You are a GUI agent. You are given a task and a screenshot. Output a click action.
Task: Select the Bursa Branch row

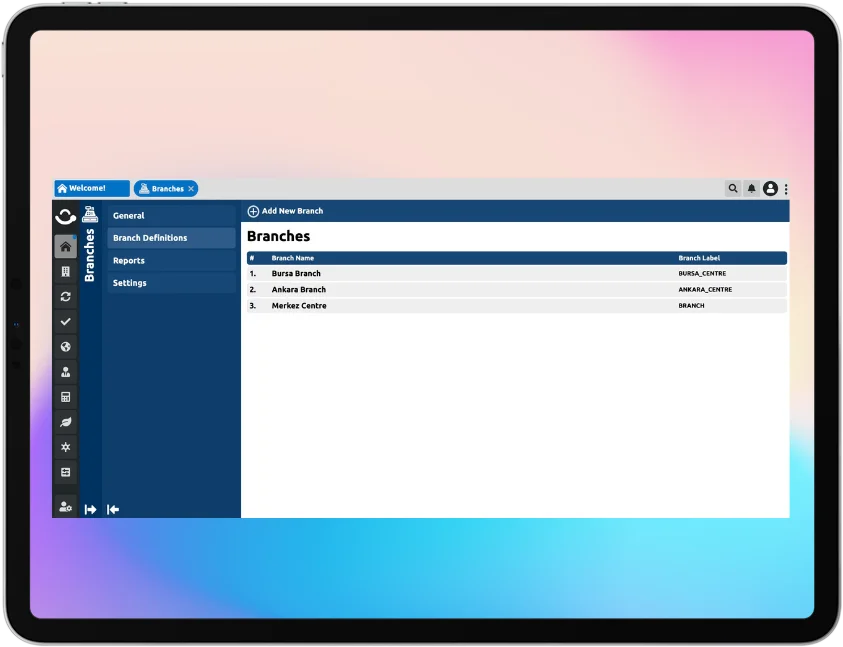296,273
